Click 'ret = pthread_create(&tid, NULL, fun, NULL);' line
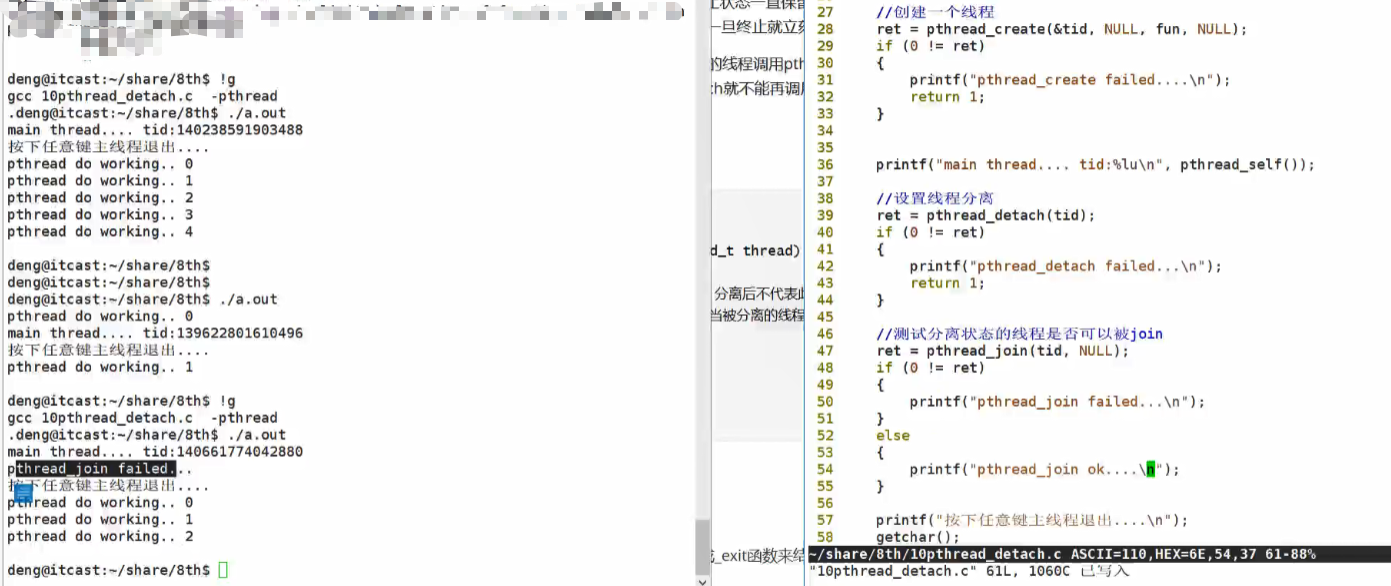 click(1062, 29)
